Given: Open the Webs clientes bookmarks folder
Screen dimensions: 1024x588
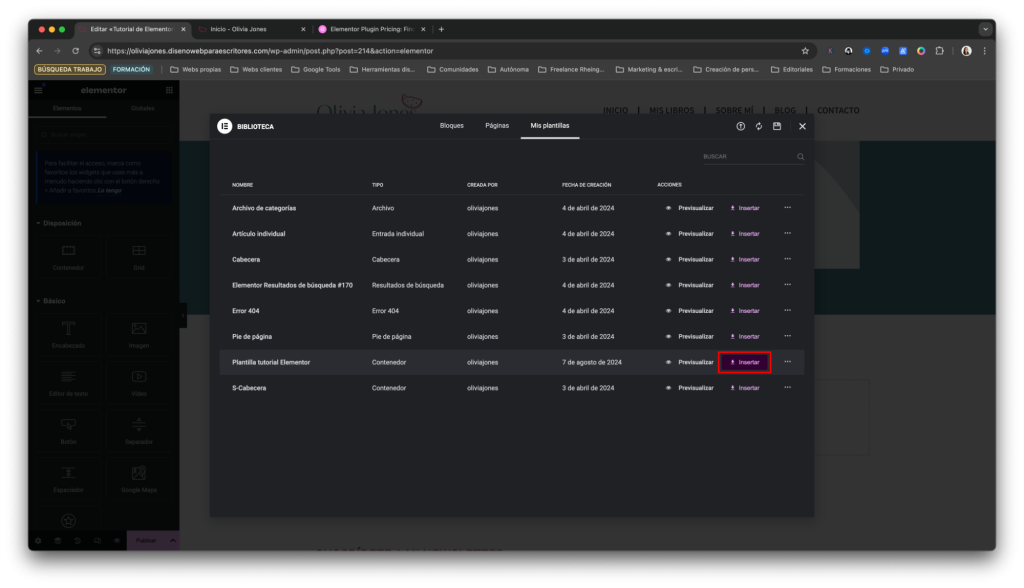Looking at the screenshot, I should 255,69.
